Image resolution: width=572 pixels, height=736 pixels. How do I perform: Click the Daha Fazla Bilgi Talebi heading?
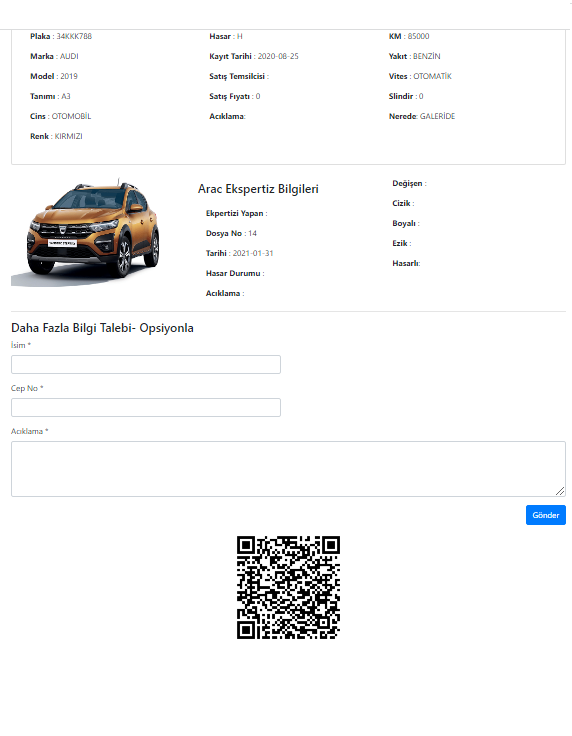pos(102,328)
